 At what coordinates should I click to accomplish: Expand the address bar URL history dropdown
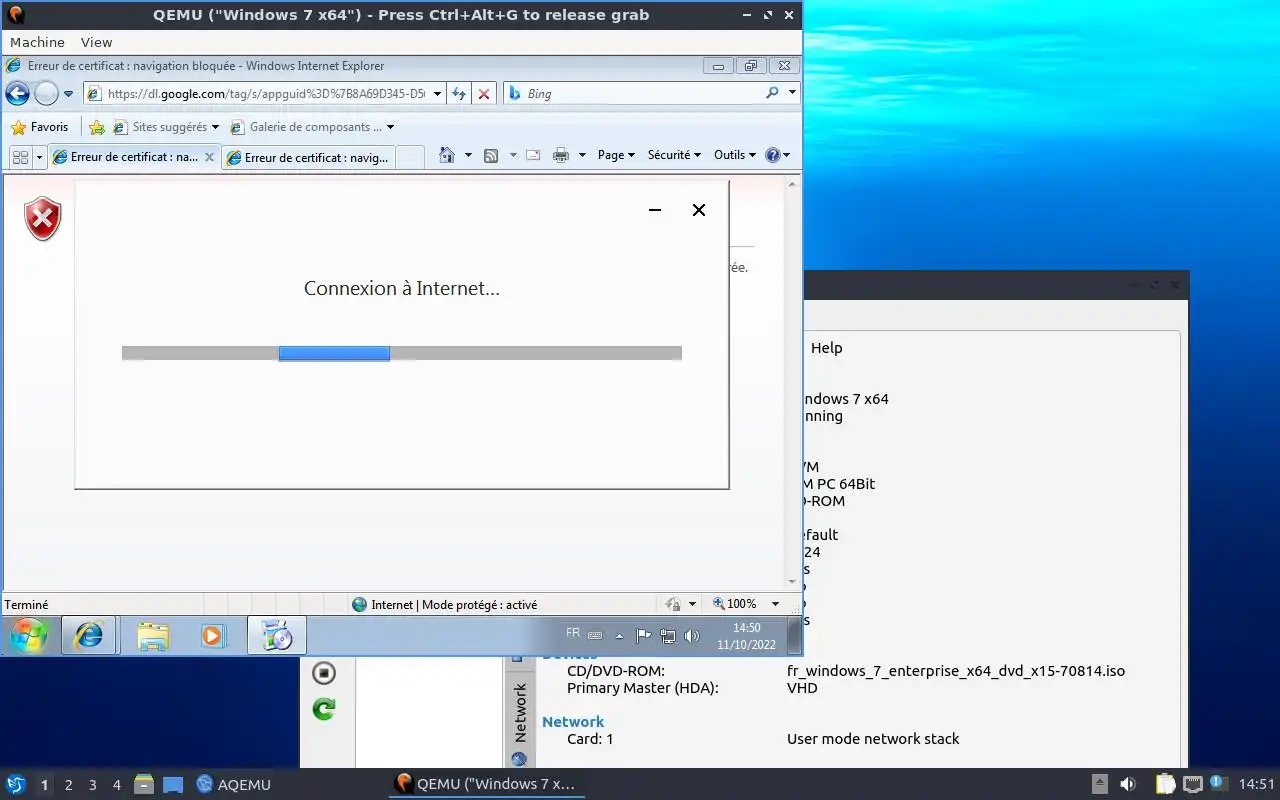(438, 93)
